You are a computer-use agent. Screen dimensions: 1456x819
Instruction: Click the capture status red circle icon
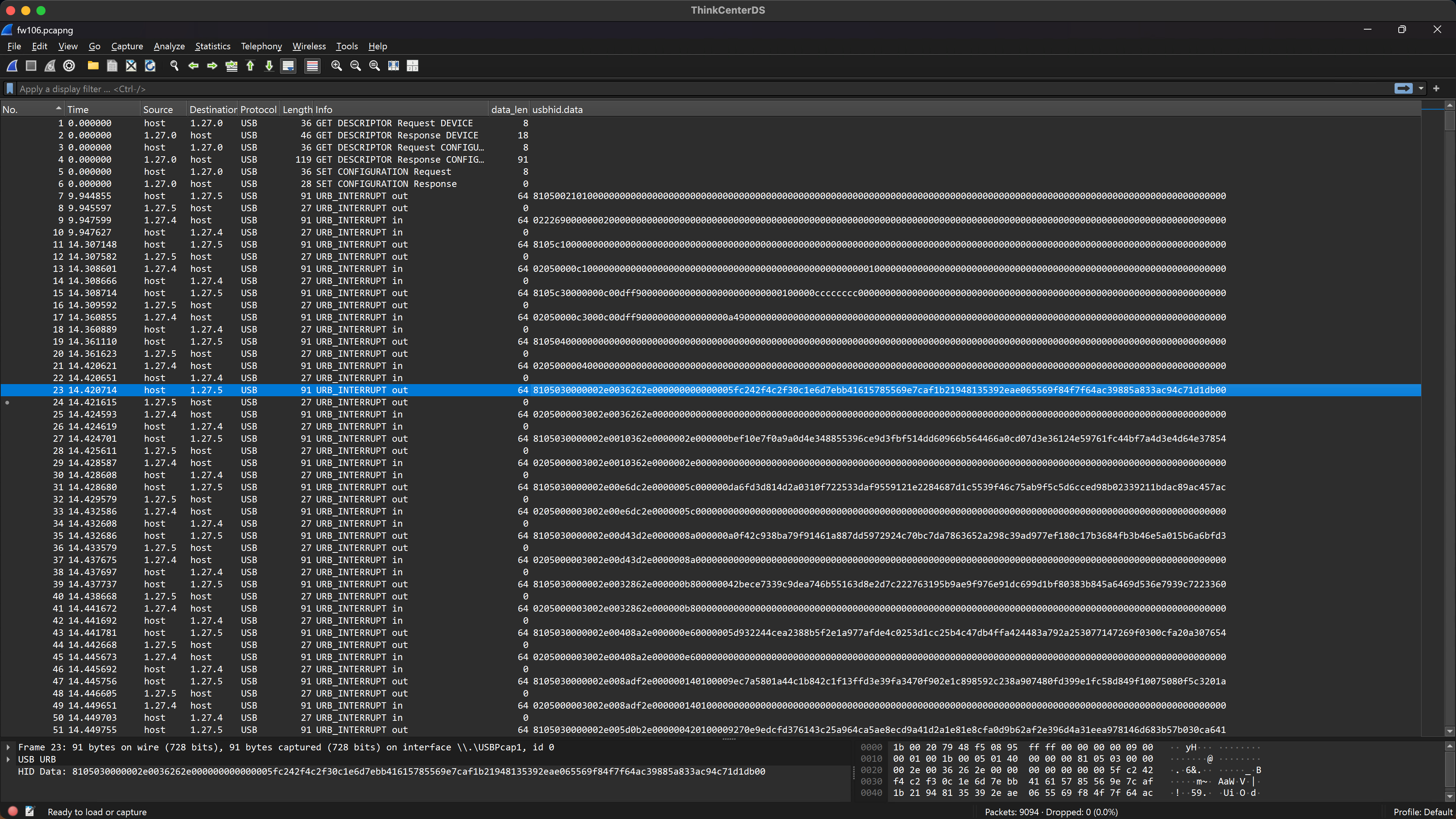click(13, 811)
